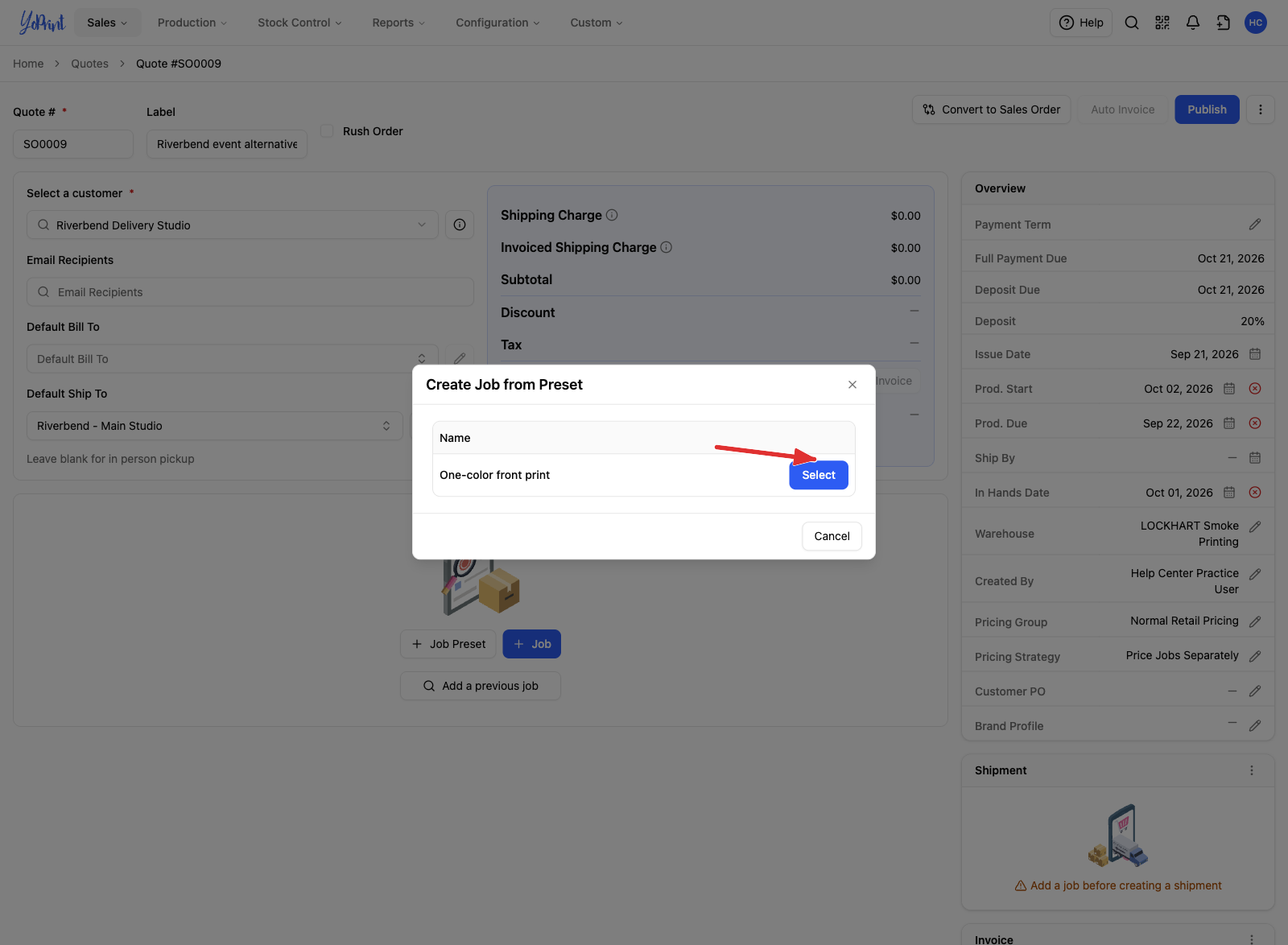Image resolution: width=1288 pixels, height=945 pixels.
Task: Focus the Email Recipients field
Action: click(250, 292)
